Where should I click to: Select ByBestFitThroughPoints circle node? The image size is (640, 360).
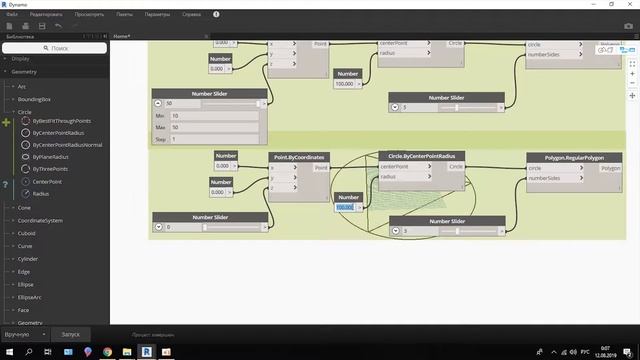pos(62,121)
